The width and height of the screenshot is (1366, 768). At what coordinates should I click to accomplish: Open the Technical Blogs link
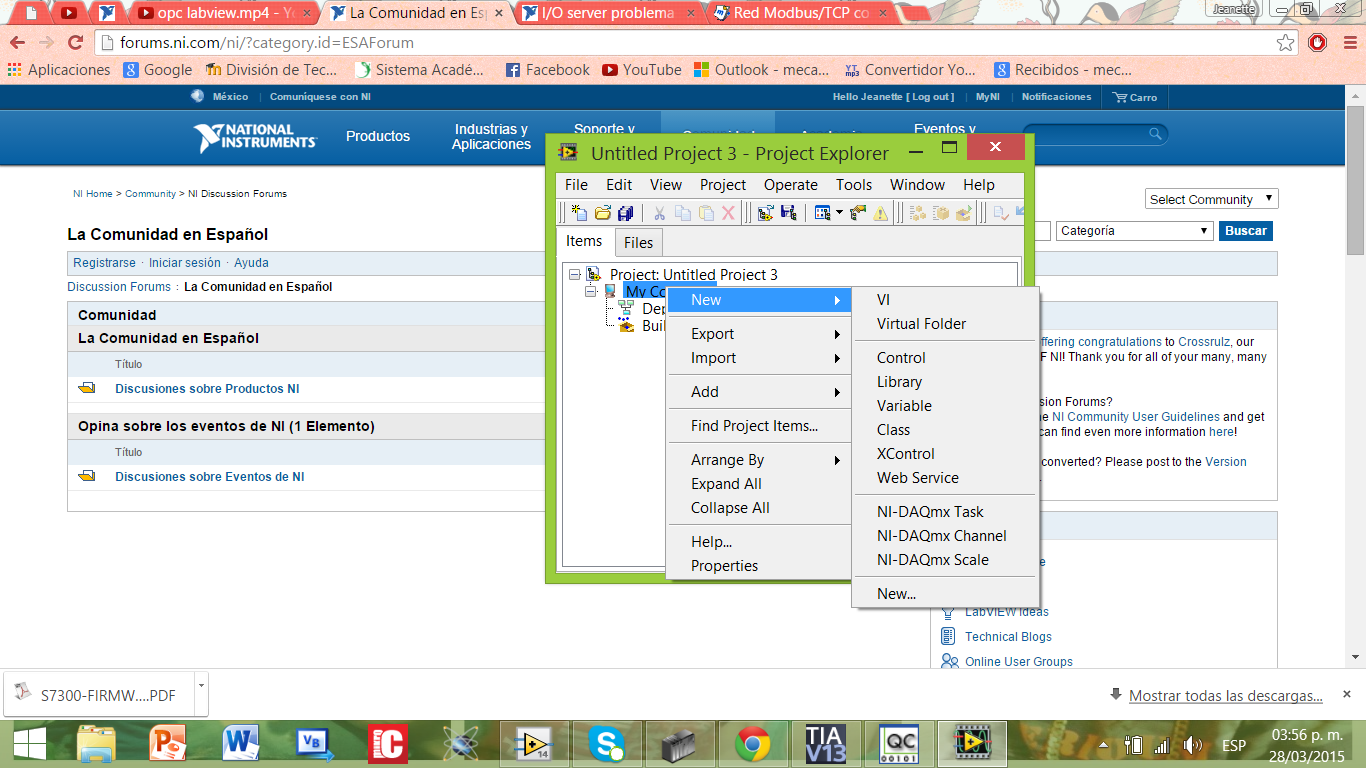click(x=1008, y=637)
